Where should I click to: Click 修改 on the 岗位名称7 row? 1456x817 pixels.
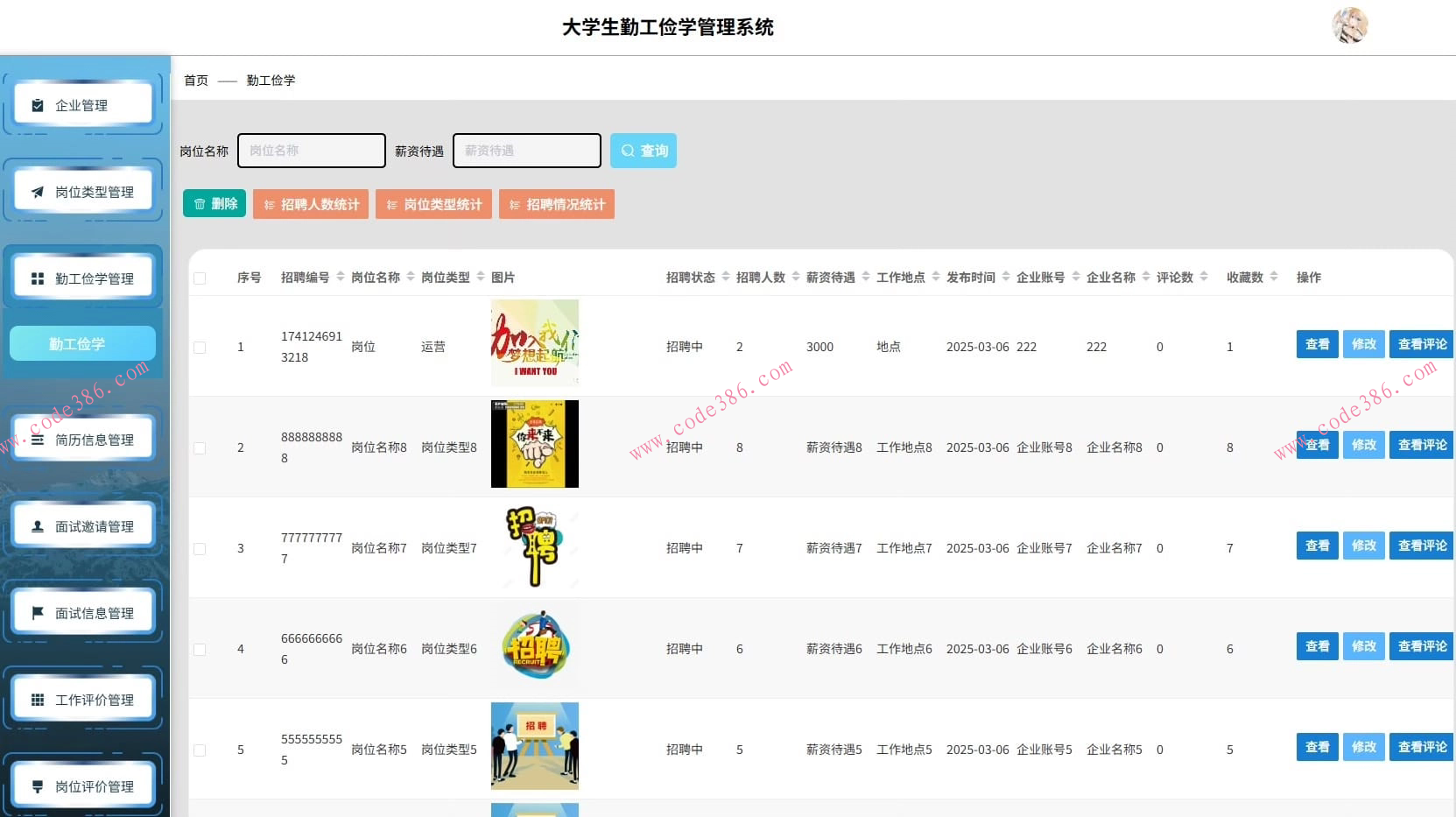pyautogui.click(x=1363, y=545)
